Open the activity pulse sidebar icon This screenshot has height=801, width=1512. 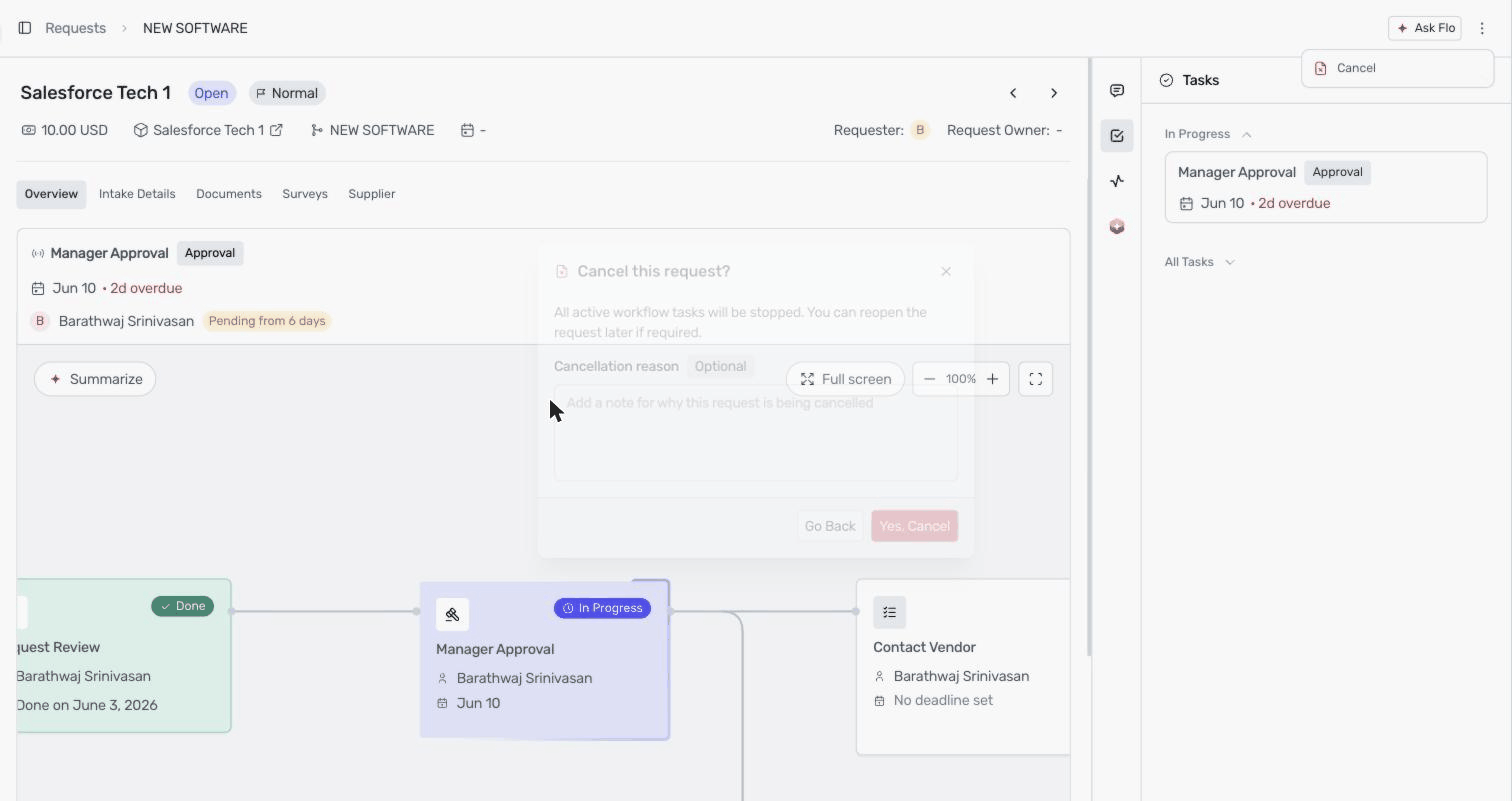tap(1117, 181)
